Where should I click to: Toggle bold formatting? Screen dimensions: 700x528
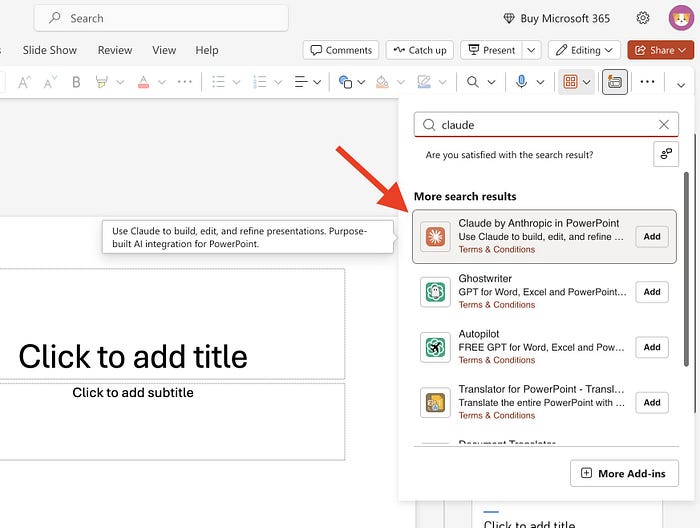point(76,82)
